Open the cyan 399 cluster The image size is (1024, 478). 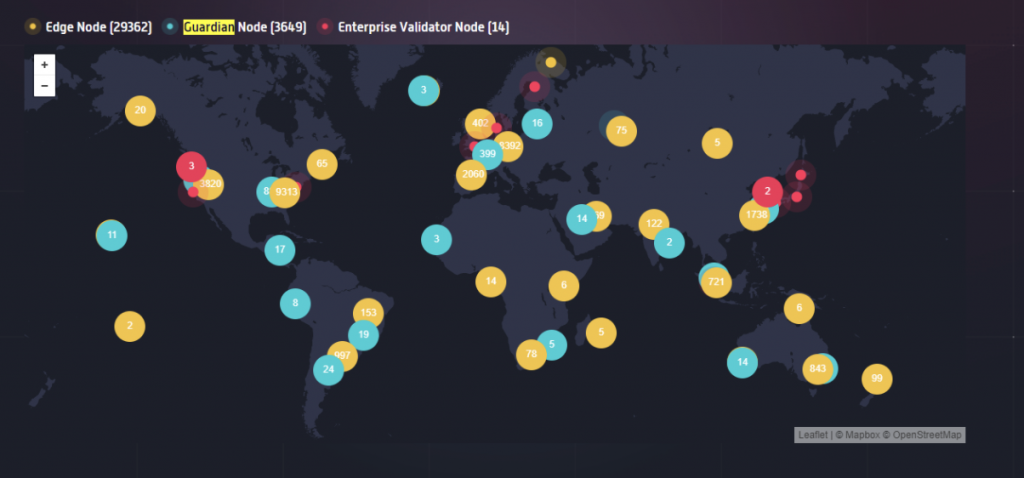488,154
